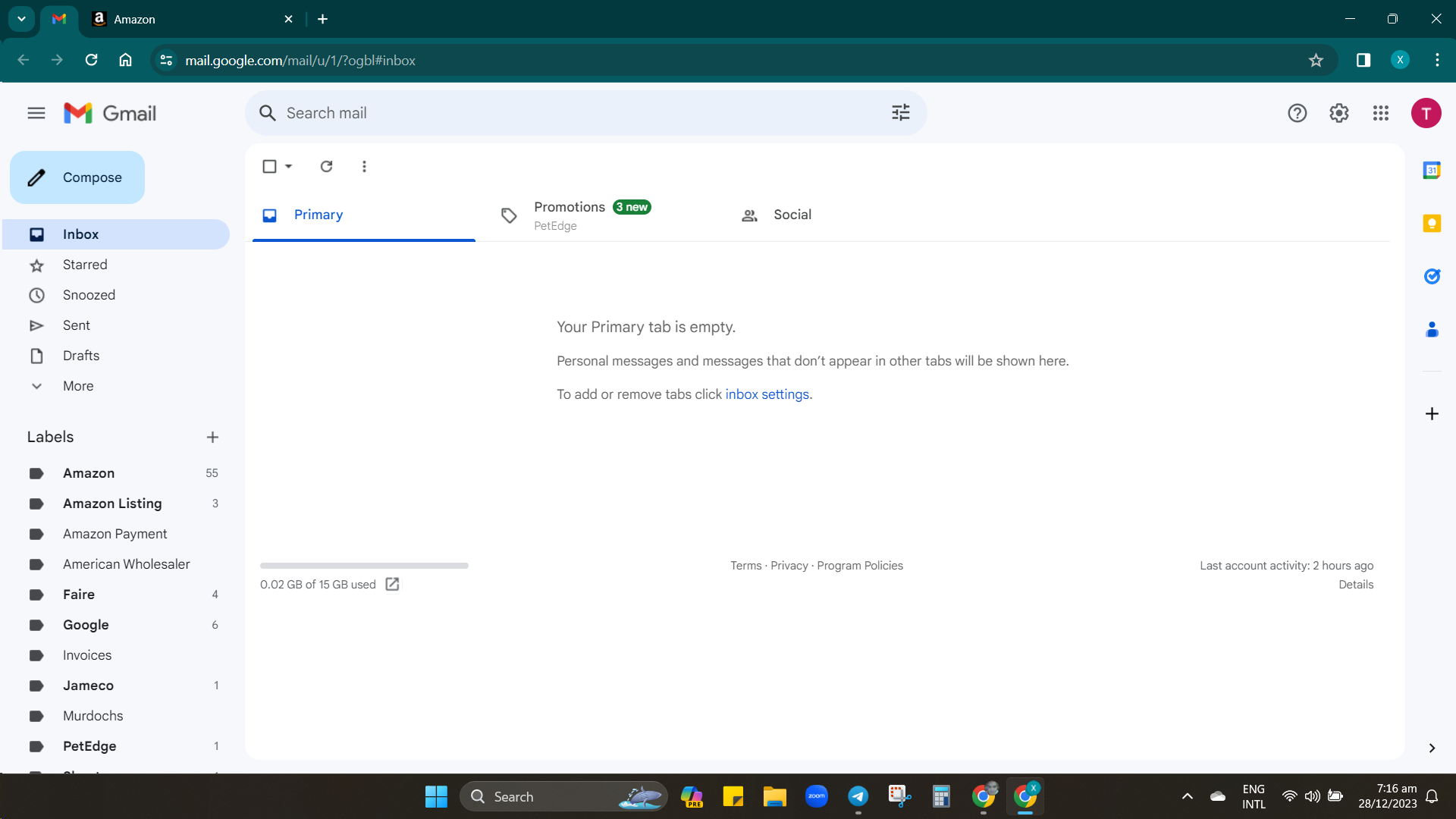Click the Gmail logo
The image size is (1456, 819).
click(110, 113)
